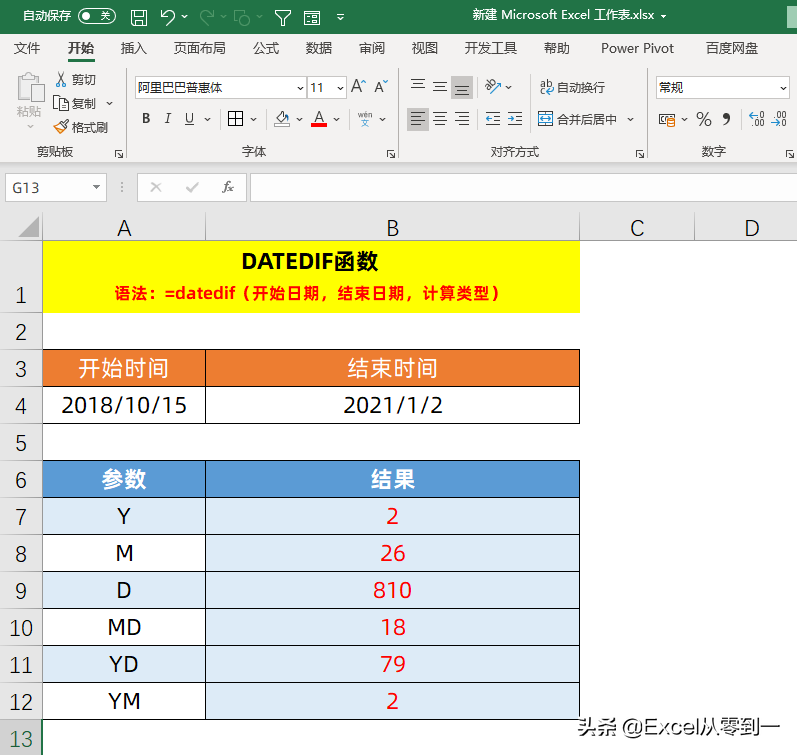
Task: Click the Cut scissors icon
Action: pos(61,79)
